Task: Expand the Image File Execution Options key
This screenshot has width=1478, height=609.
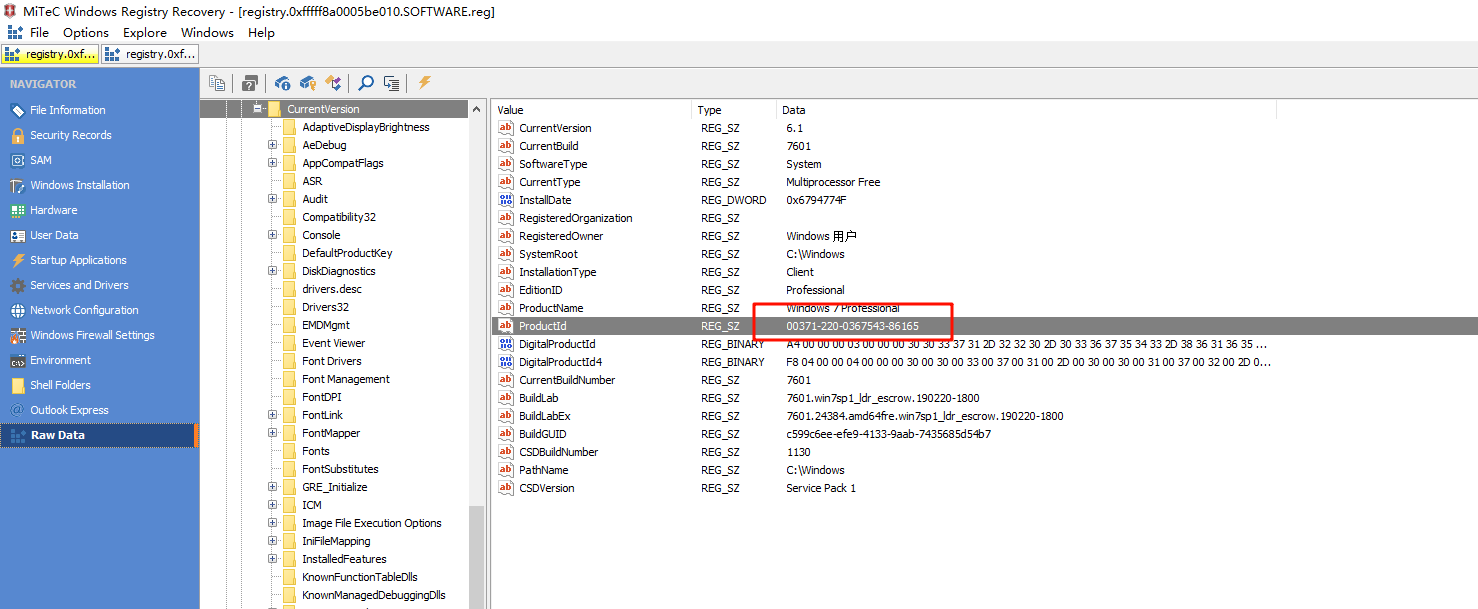Action: (x=272, y=523)
